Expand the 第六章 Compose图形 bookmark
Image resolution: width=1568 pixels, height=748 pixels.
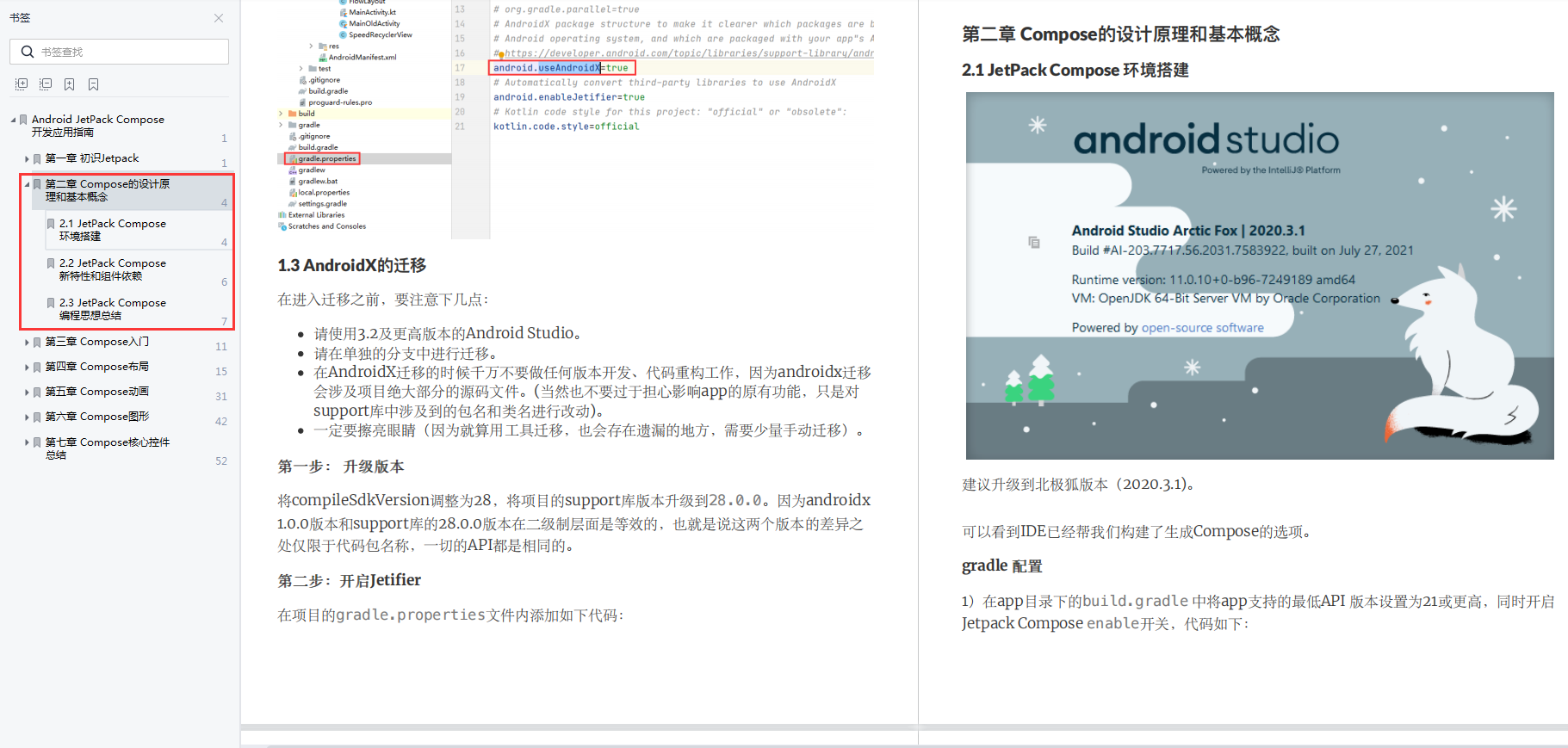coord(27,417)
